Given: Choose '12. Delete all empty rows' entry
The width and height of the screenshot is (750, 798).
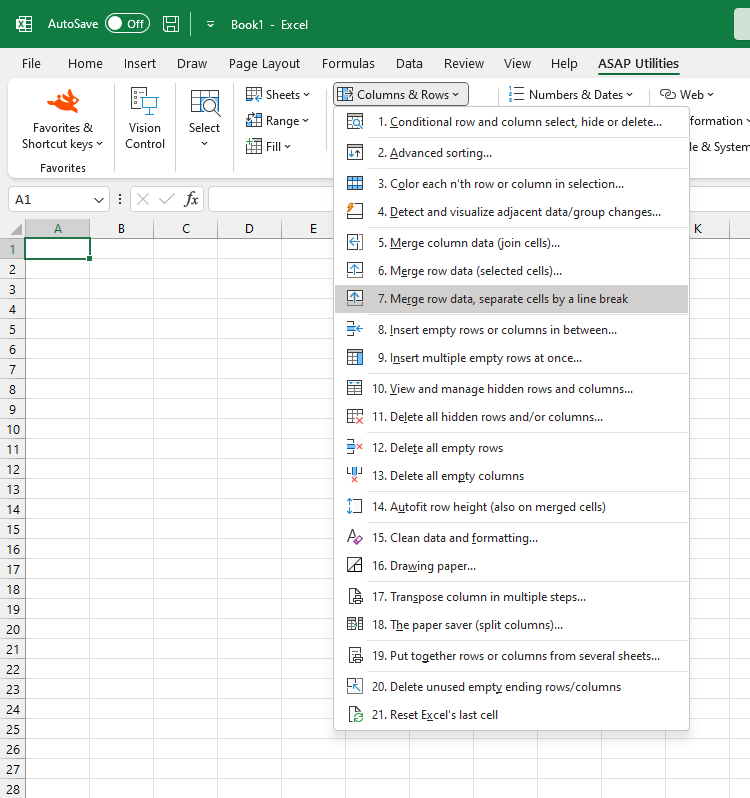Looking at the screenshot, I should coord(511,448).
